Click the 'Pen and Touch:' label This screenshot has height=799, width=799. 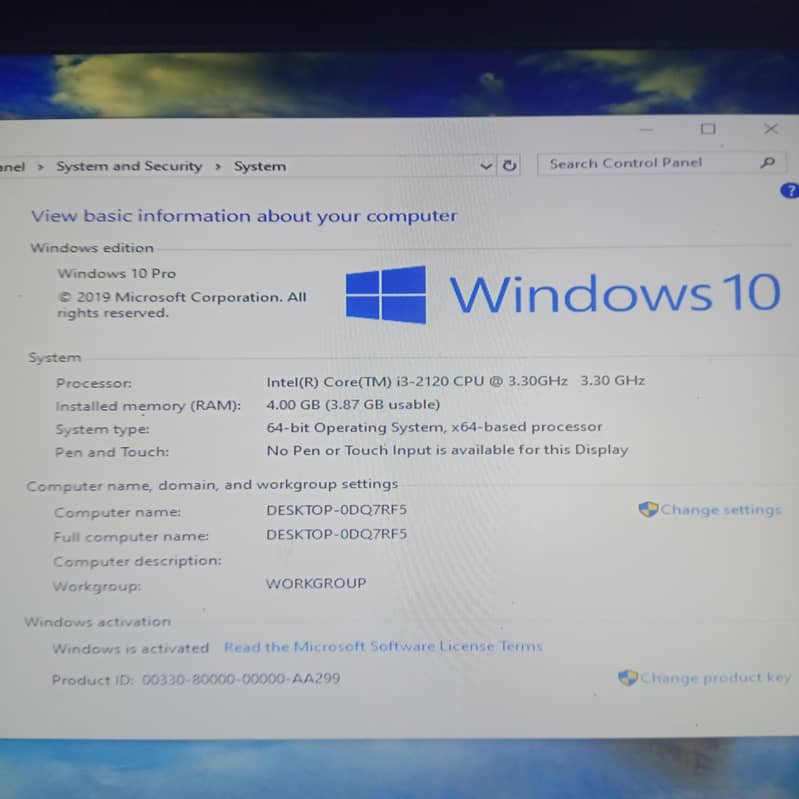pyautogui.click(x=112, y=451)
